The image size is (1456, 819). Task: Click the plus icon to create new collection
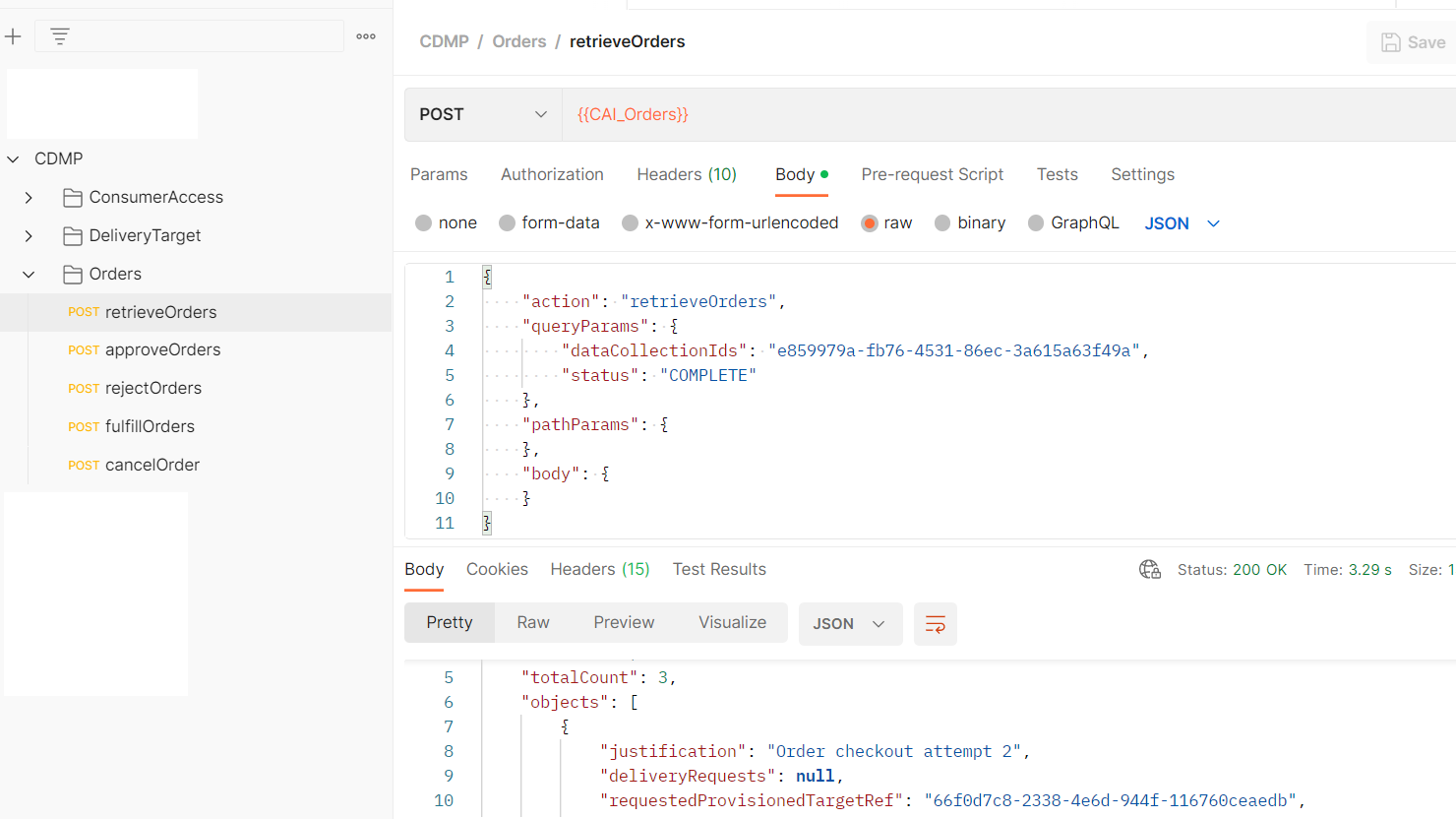coord(13,36)
